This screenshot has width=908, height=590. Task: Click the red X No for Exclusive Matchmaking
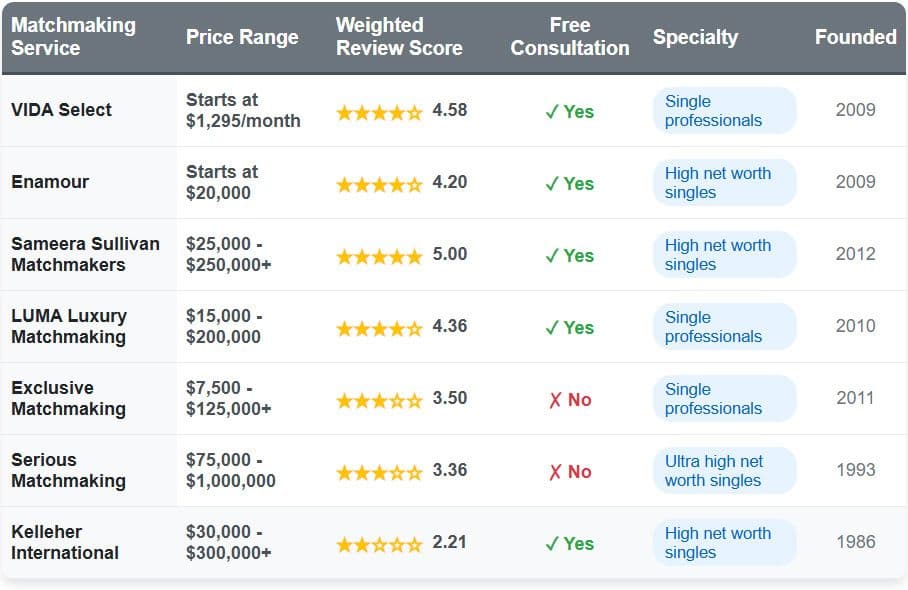click(570, 400)
